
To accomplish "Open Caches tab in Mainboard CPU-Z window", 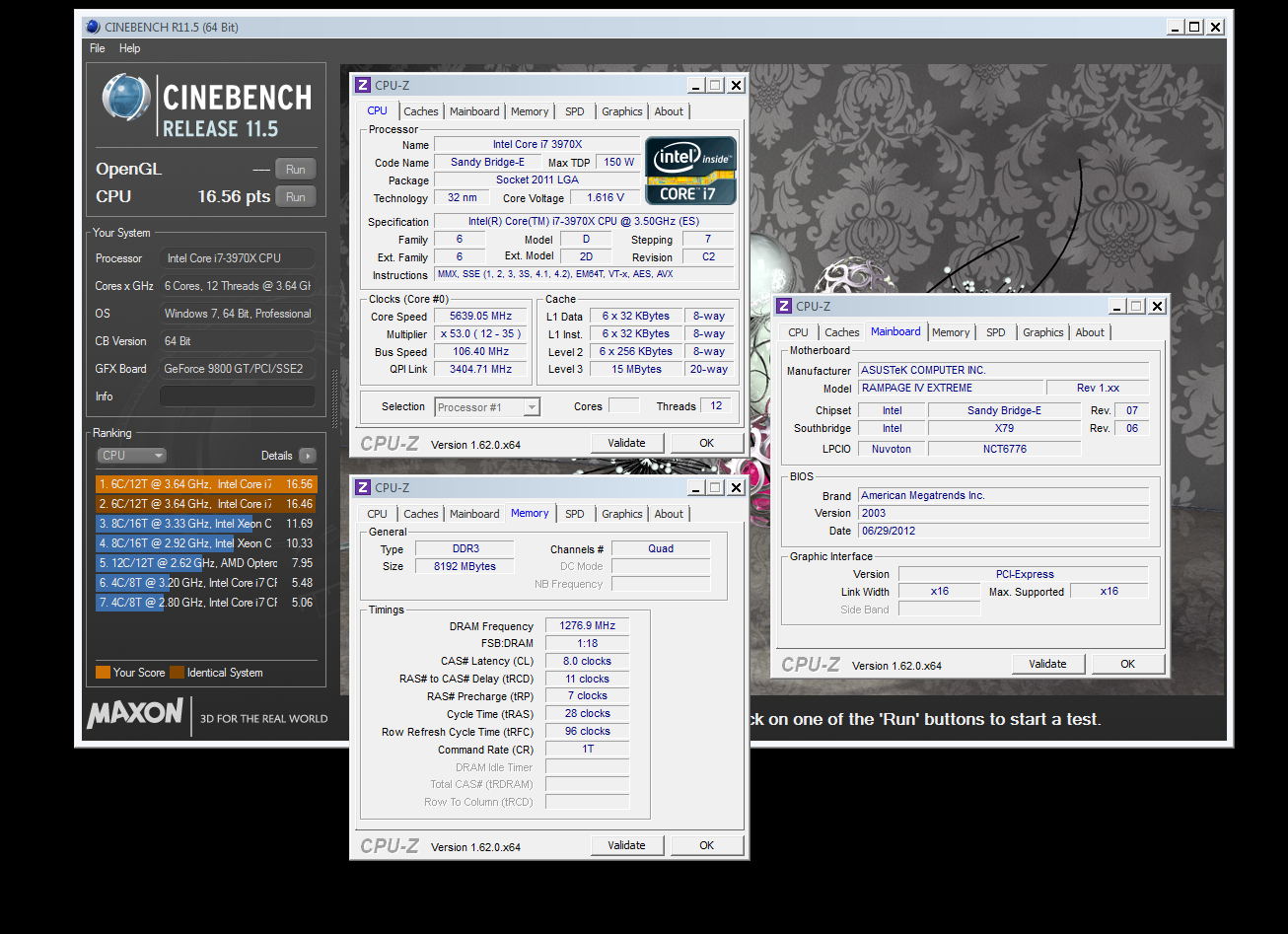I will (x=842, y=332).
